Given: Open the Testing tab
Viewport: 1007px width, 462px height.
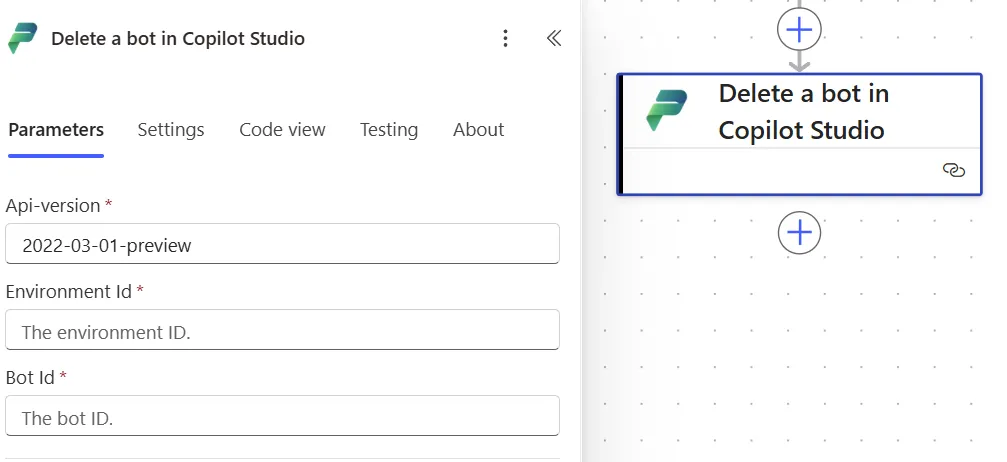Looking at the screenshot, I should click(x=389, y=130).
